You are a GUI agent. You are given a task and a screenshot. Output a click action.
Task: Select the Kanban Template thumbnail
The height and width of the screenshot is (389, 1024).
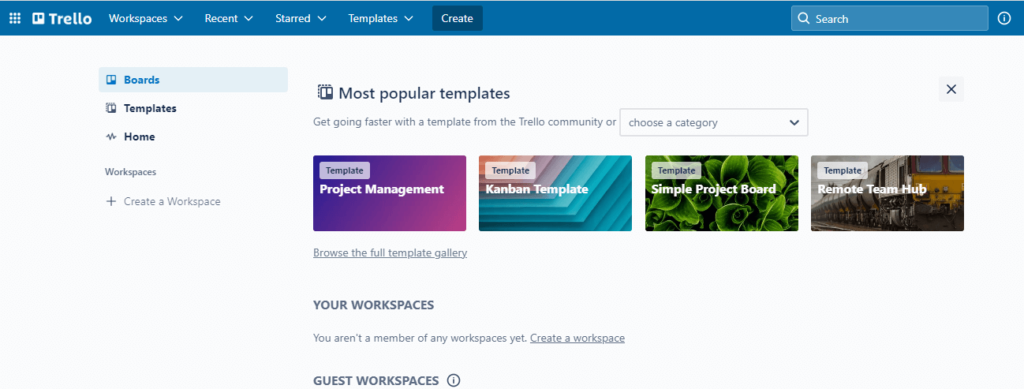[x=555, y=193]
